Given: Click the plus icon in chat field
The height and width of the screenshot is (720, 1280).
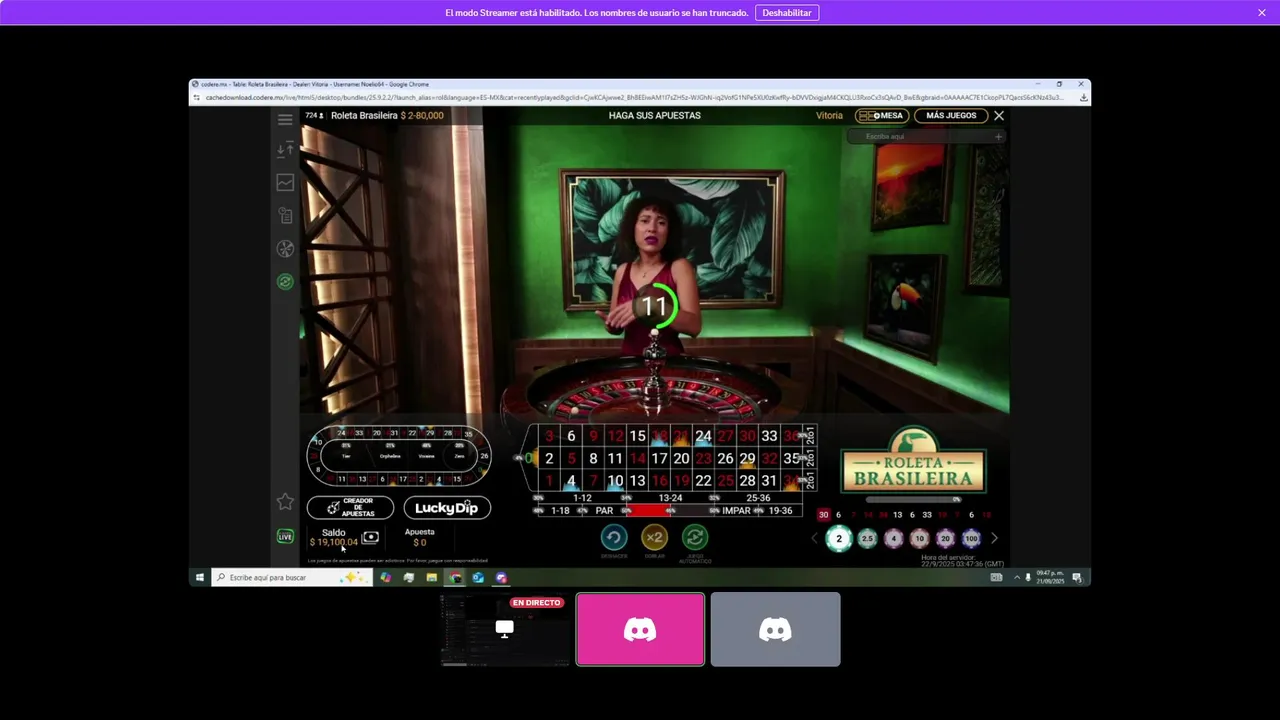Looking at the screenshot, I should click(x=997, y=137).
